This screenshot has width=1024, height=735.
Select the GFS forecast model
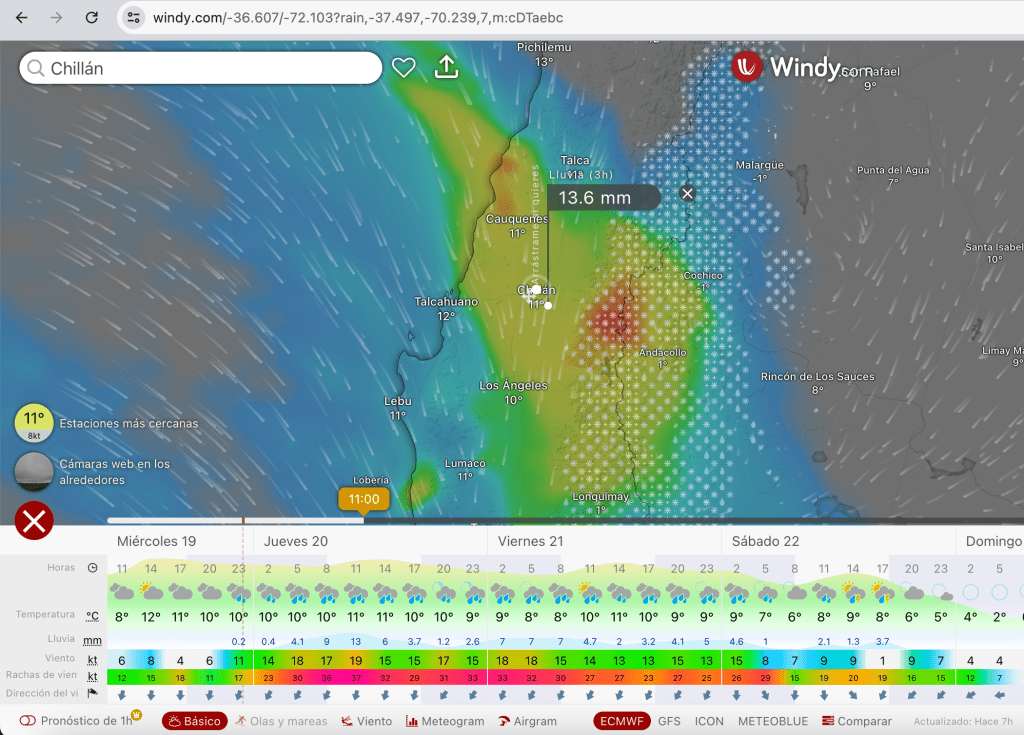coord(668,721)
